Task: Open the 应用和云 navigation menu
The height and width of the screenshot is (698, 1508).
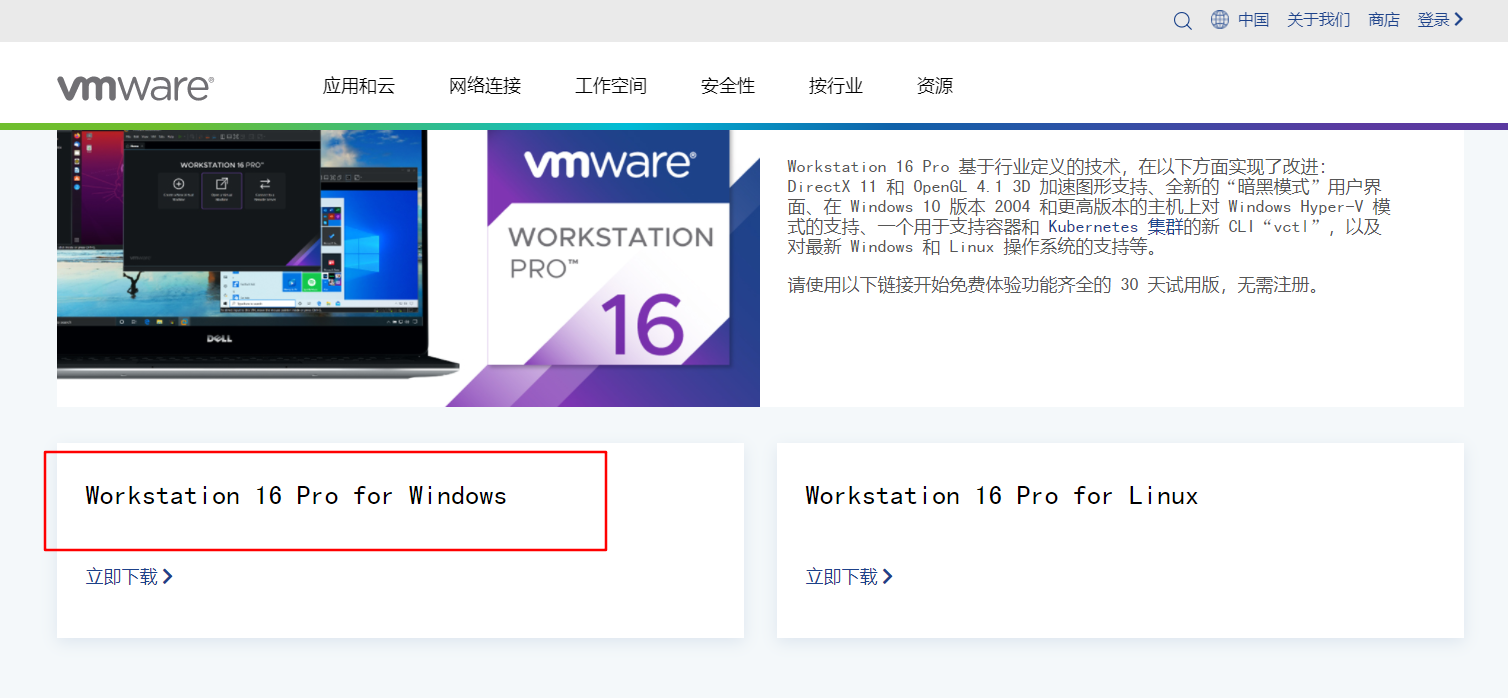Action: click(358, 87)
